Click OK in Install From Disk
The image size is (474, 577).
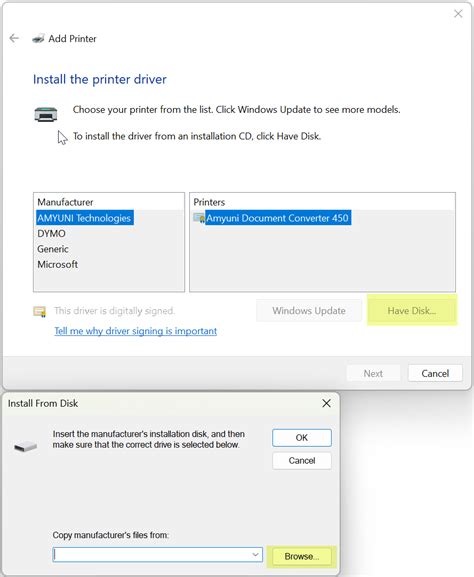pyautogui.click(x=302, y=438)
